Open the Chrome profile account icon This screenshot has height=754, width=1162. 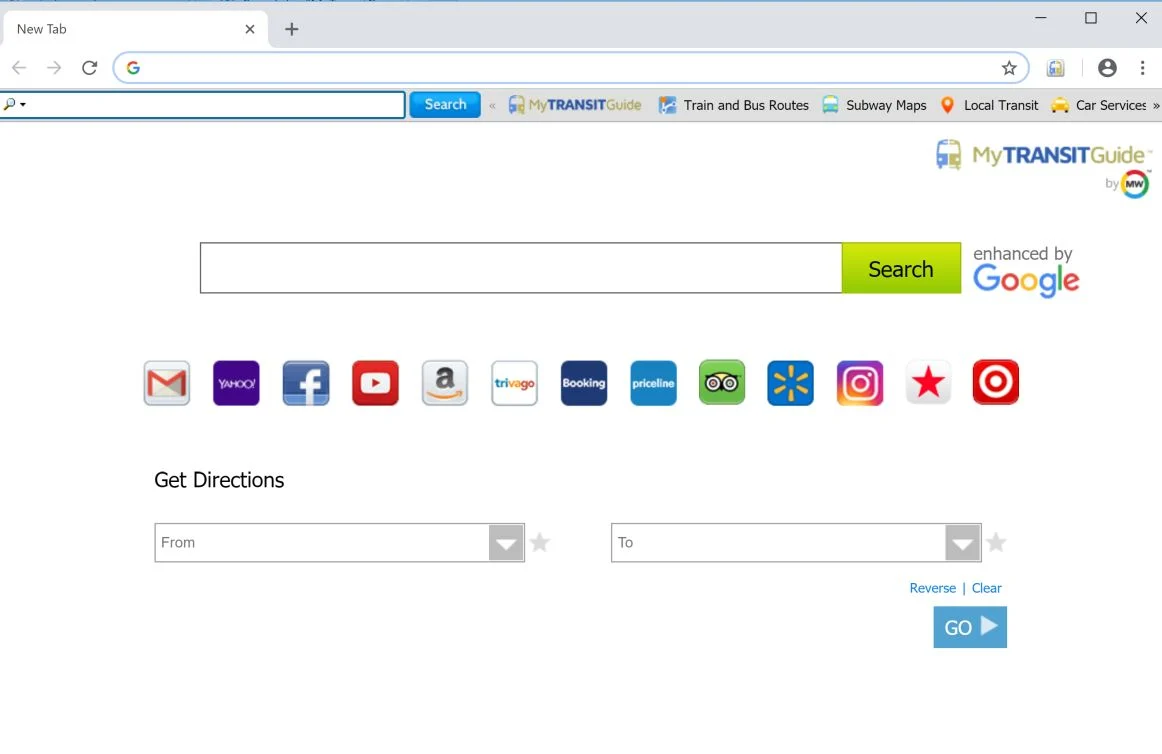pos(1107,68)
